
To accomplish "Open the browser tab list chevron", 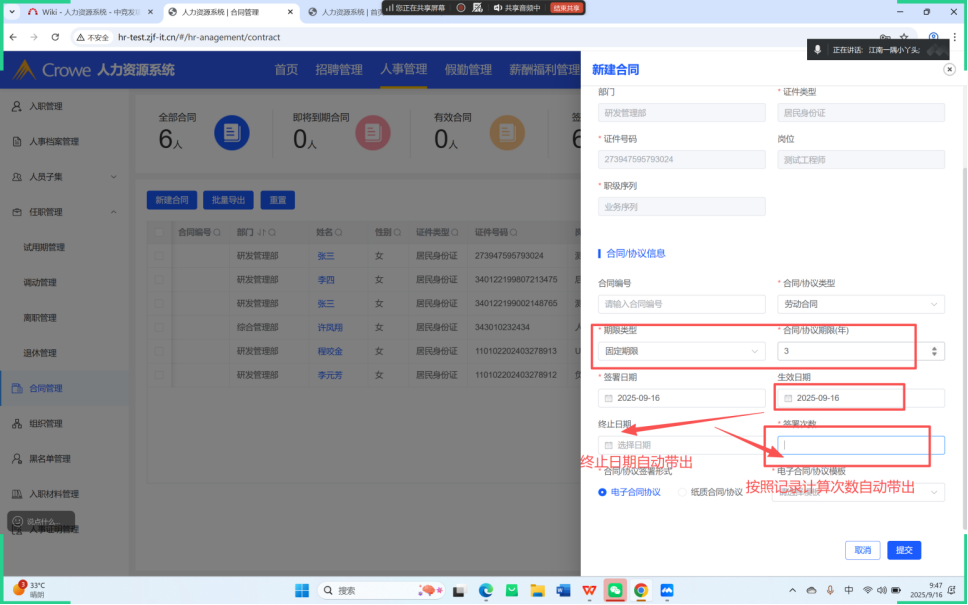I will point(12,12).
